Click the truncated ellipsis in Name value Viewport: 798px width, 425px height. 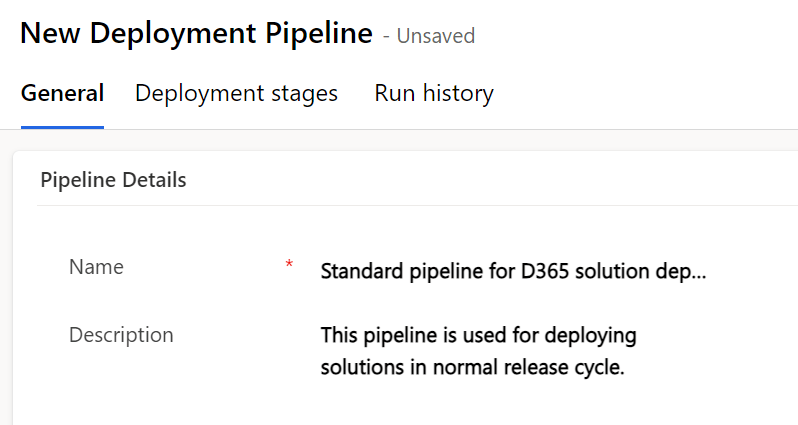(699, 272)
